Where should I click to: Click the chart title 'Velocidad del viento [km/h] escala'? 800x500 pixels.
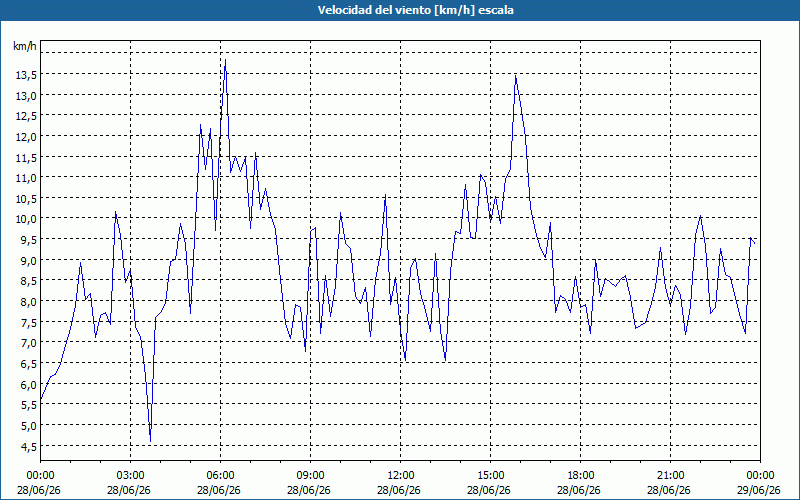click(x=415, y=10)
